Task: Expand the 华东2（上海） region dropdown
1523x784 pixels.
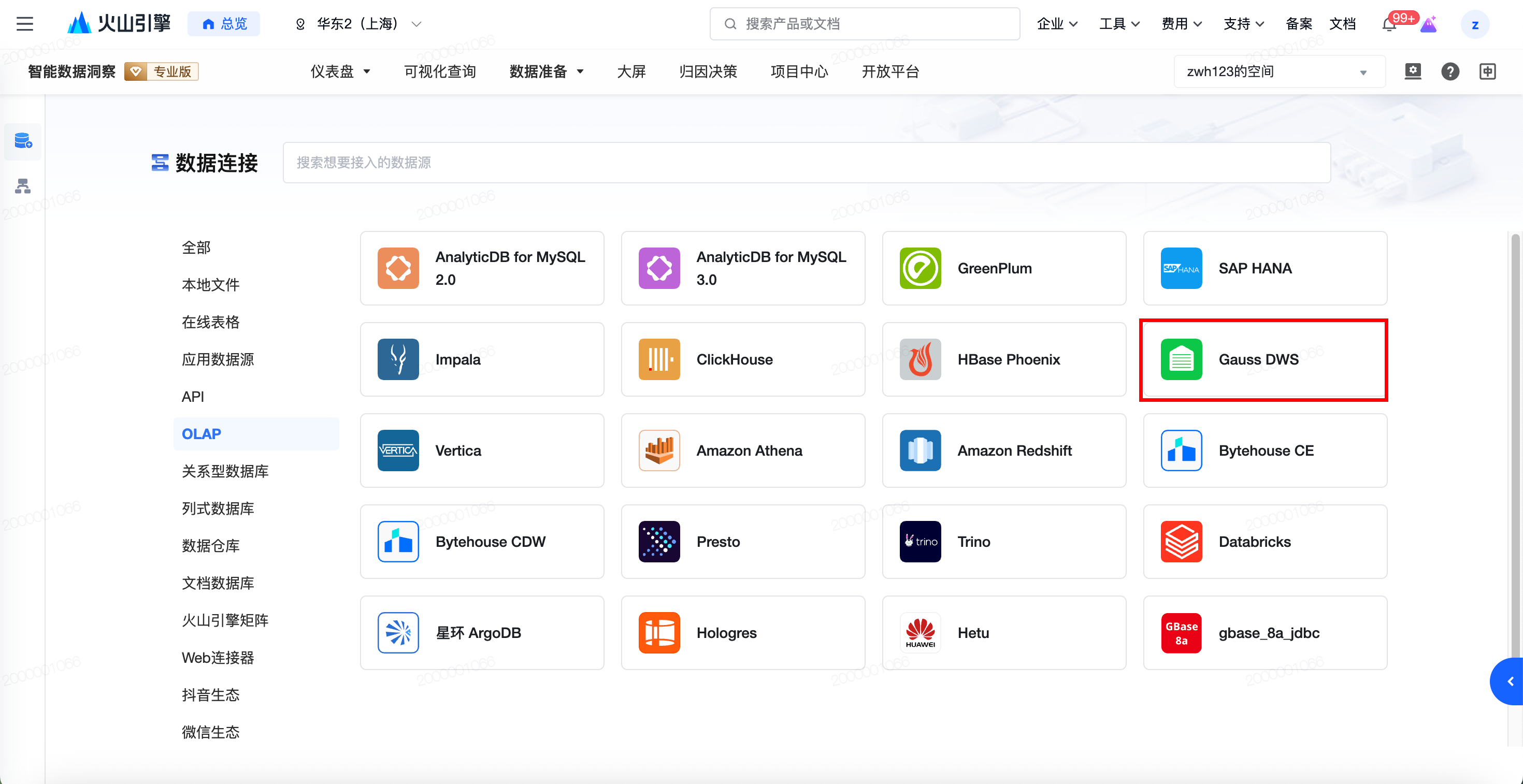Action: [358, 24]
